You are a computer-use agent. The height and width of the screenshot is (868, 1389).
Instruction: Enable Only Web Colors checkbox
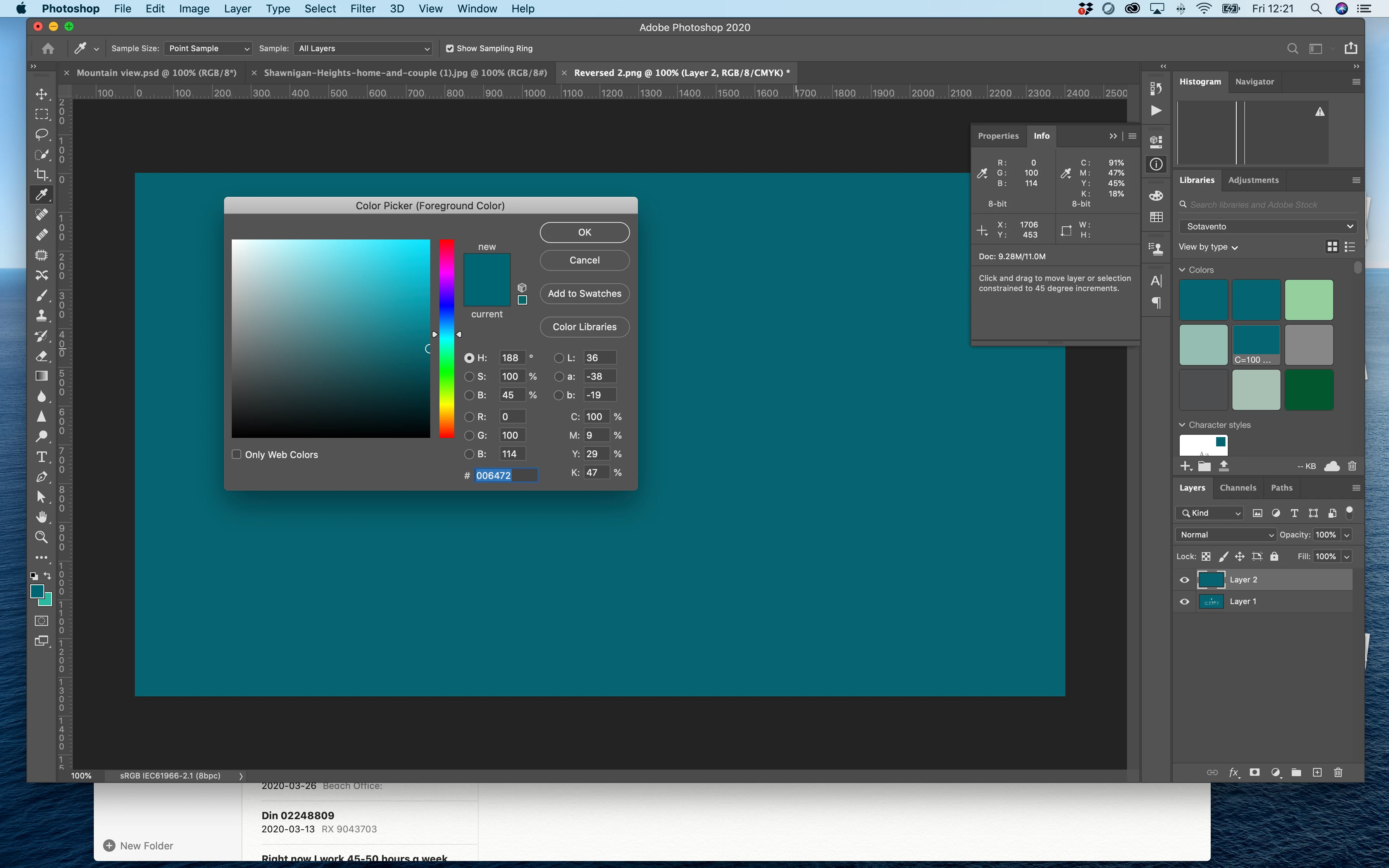coord(236,454)
